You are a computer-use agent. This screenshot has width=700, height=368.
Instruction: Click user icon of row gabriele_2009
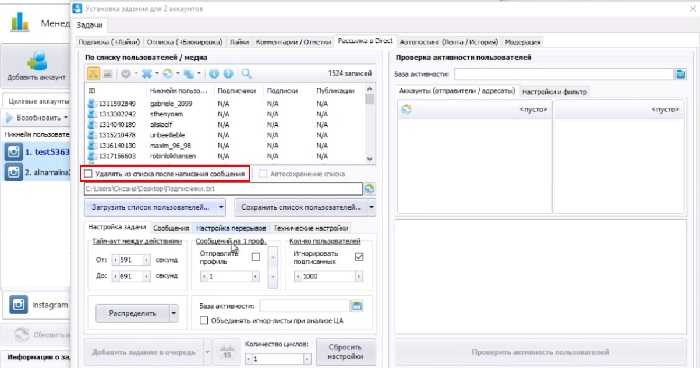(x=92, y=104)
